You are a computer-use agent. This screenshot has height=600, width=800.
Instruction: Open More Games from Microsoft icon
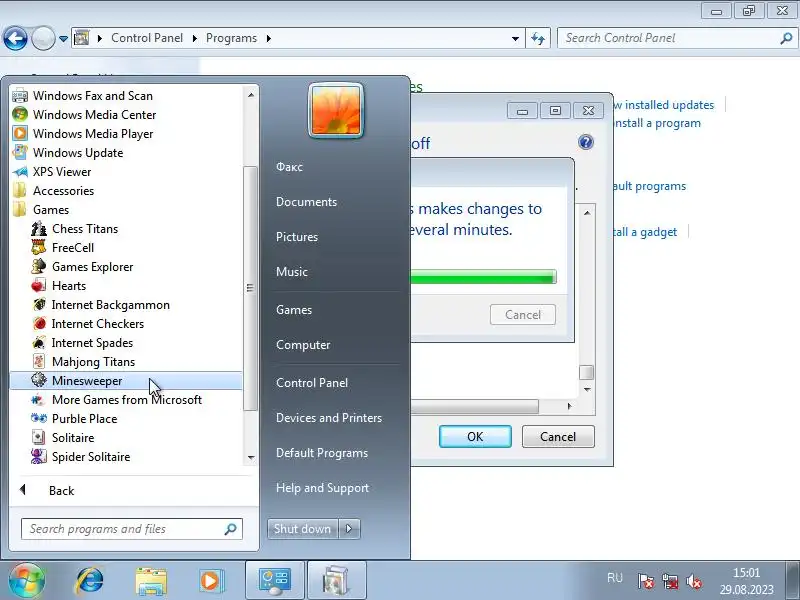39,399
